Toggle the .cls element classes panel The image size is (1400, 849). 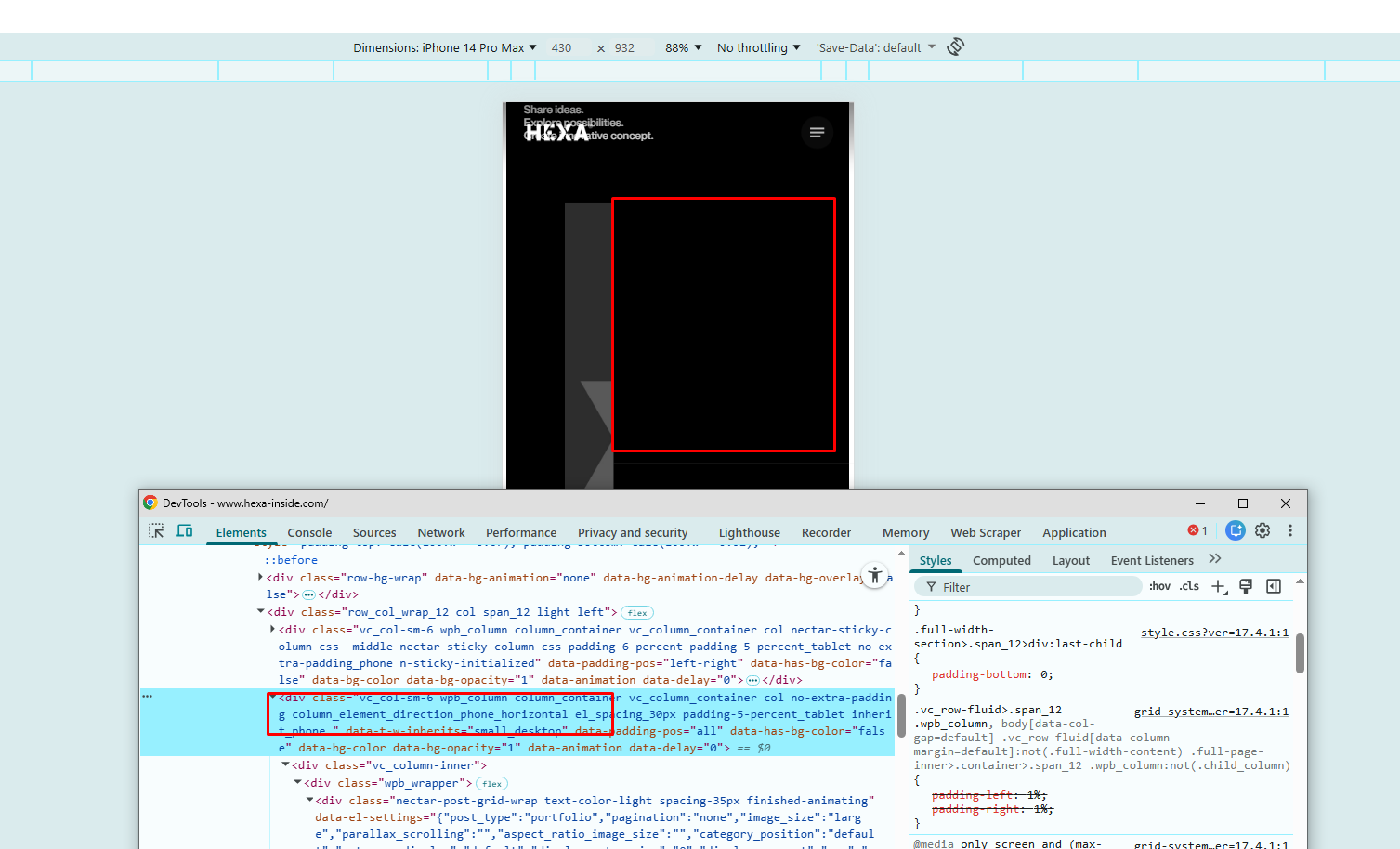(x=1189, y=586)
